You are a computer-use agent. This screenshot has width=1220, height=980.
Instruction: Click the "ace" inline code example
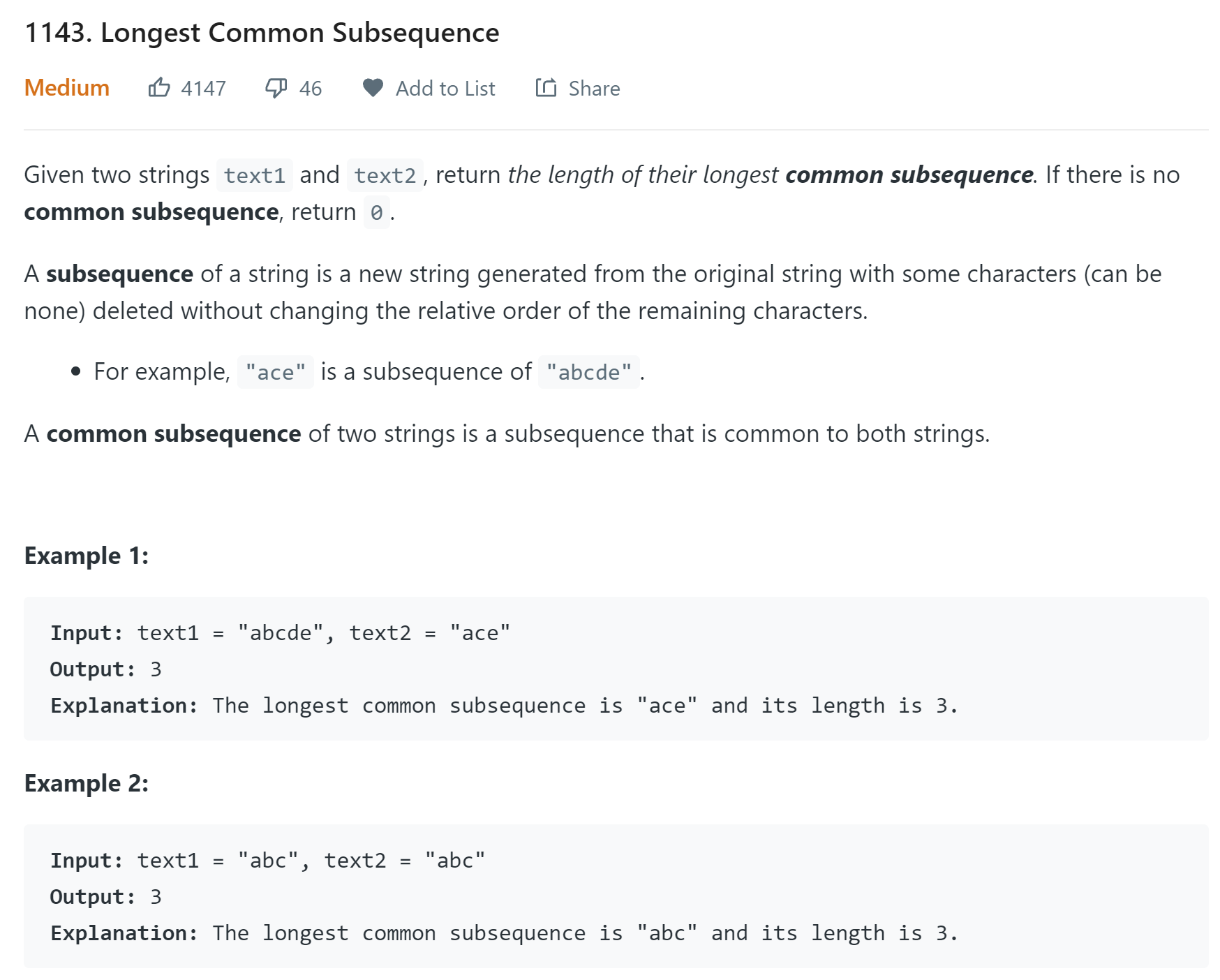[276, 372]
